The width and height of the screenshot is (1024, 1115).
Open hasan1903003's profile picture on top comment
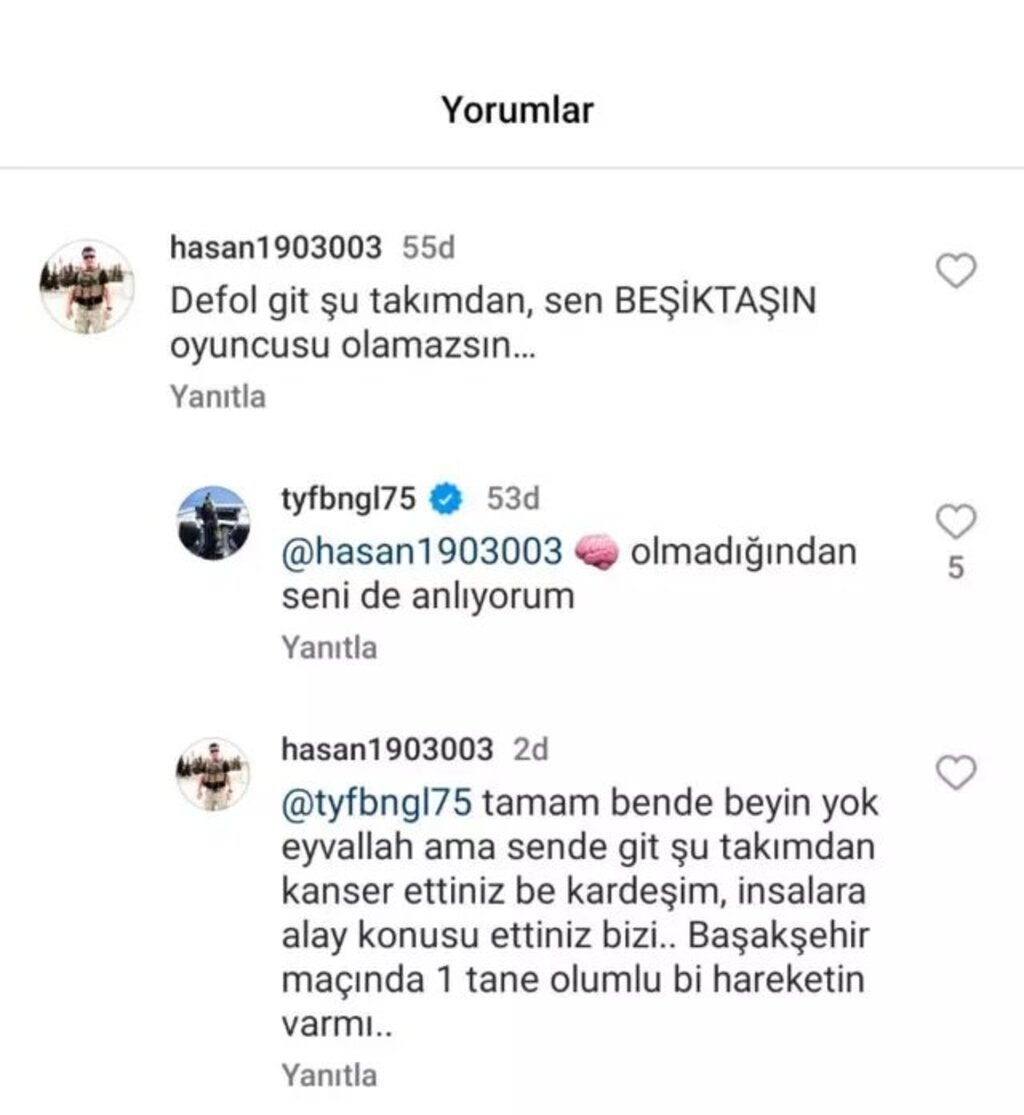click(87, 287)
